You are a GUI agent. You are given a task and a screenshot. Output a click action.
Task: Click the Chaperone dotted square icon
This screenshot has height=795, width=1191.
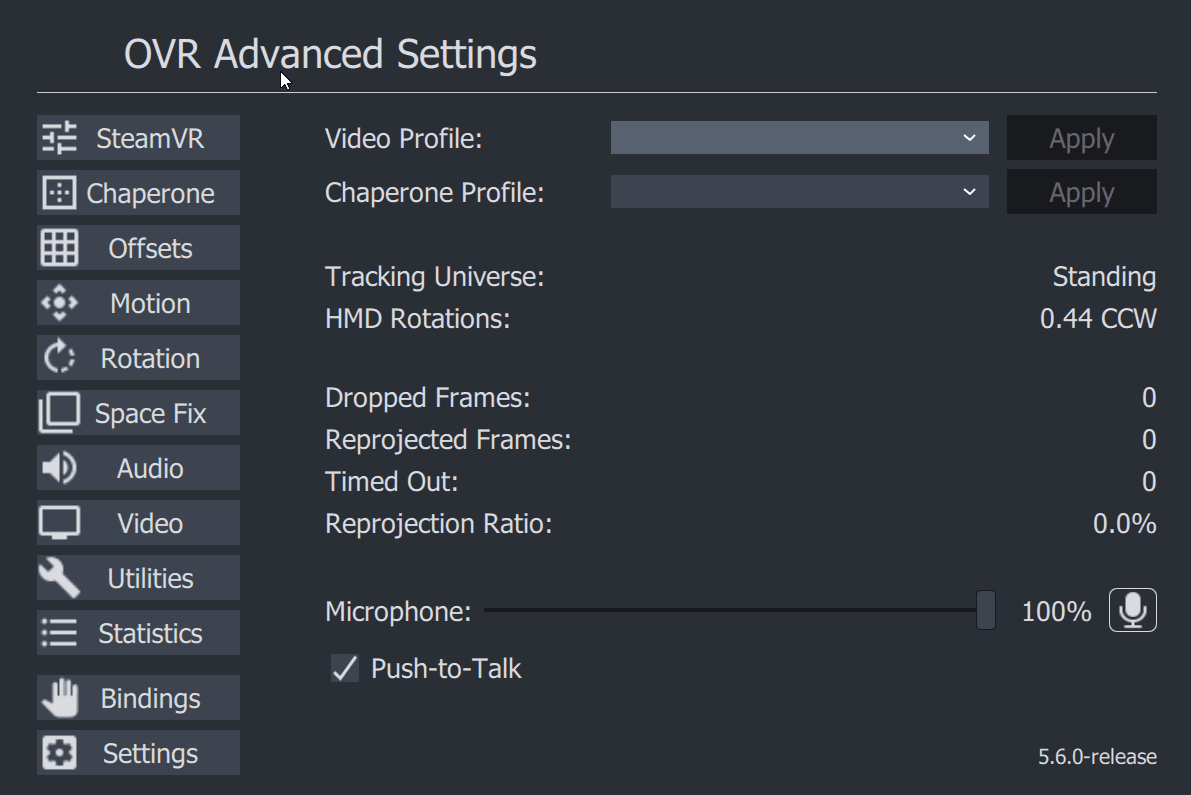pyautogui.click(x=59, y=193)
